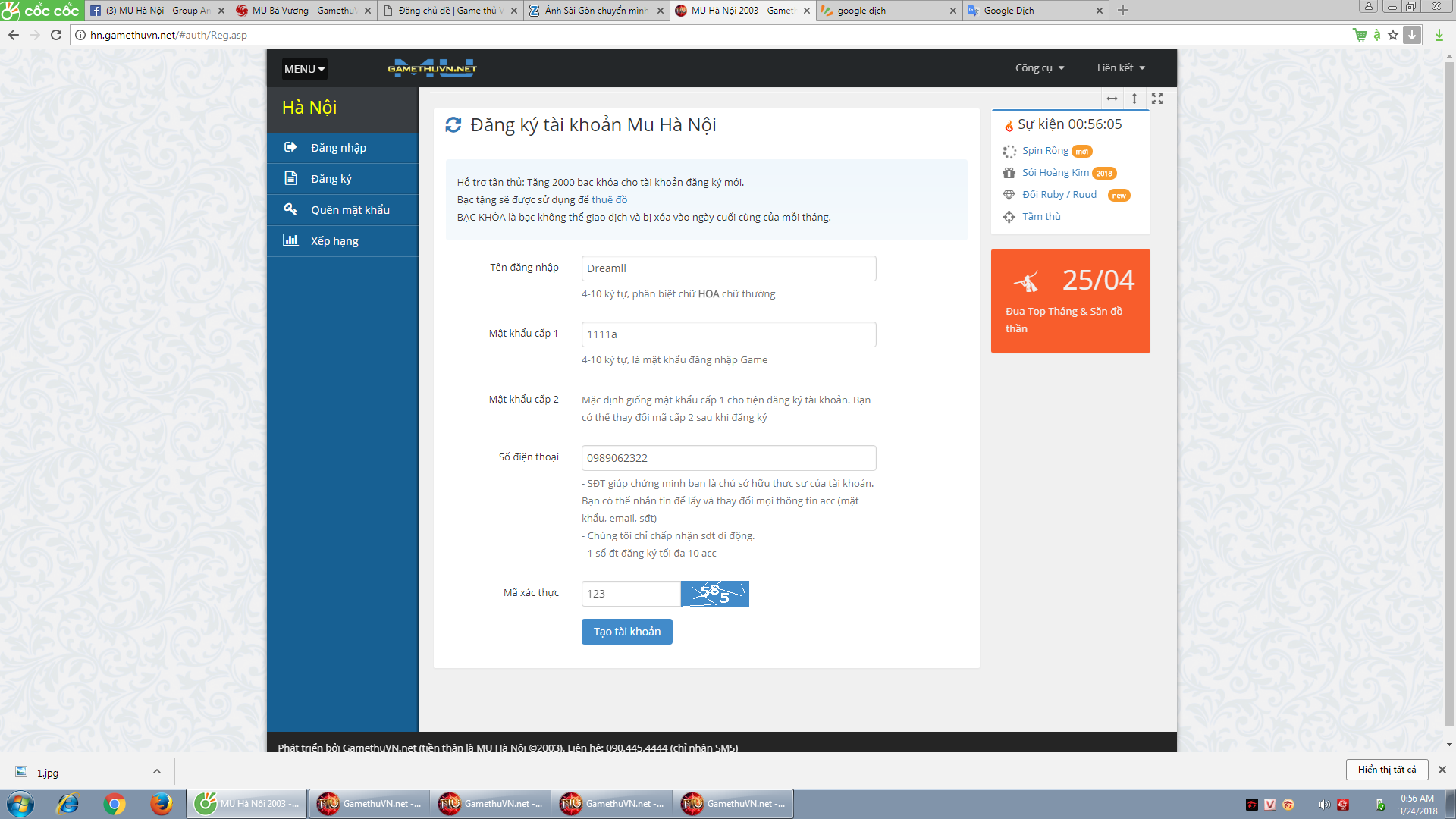Image resolution: width=1456 pixels, height=819 pixels.
Task: Click the captcha image to refresh code
Action: click(x=714, y=594)
